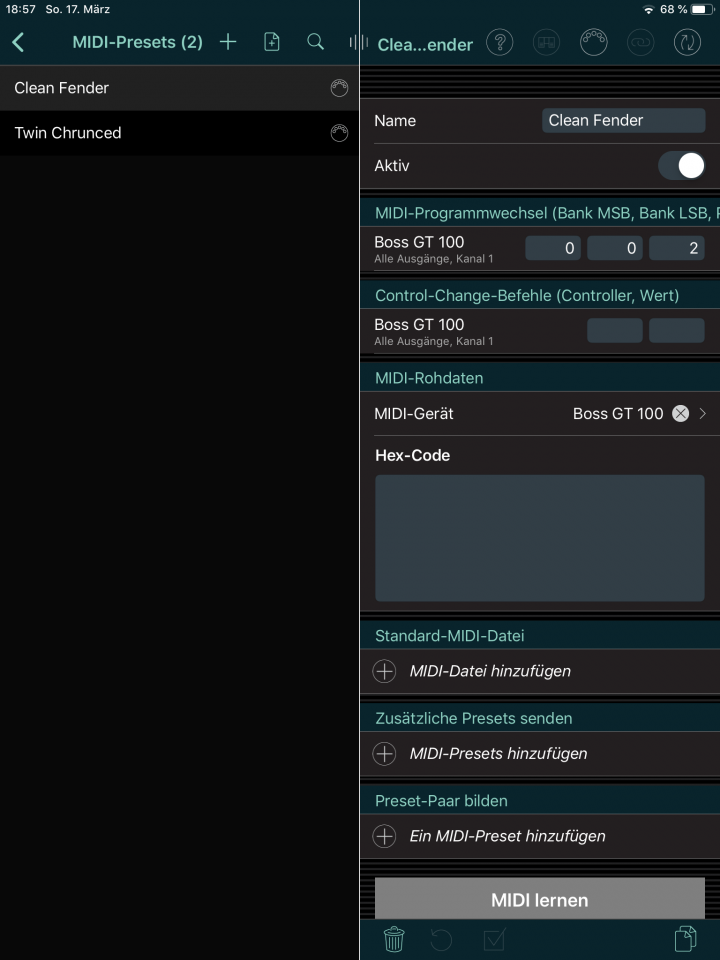Duplicate preset with copy icon
720x960 pixels.
coord(686,939)
